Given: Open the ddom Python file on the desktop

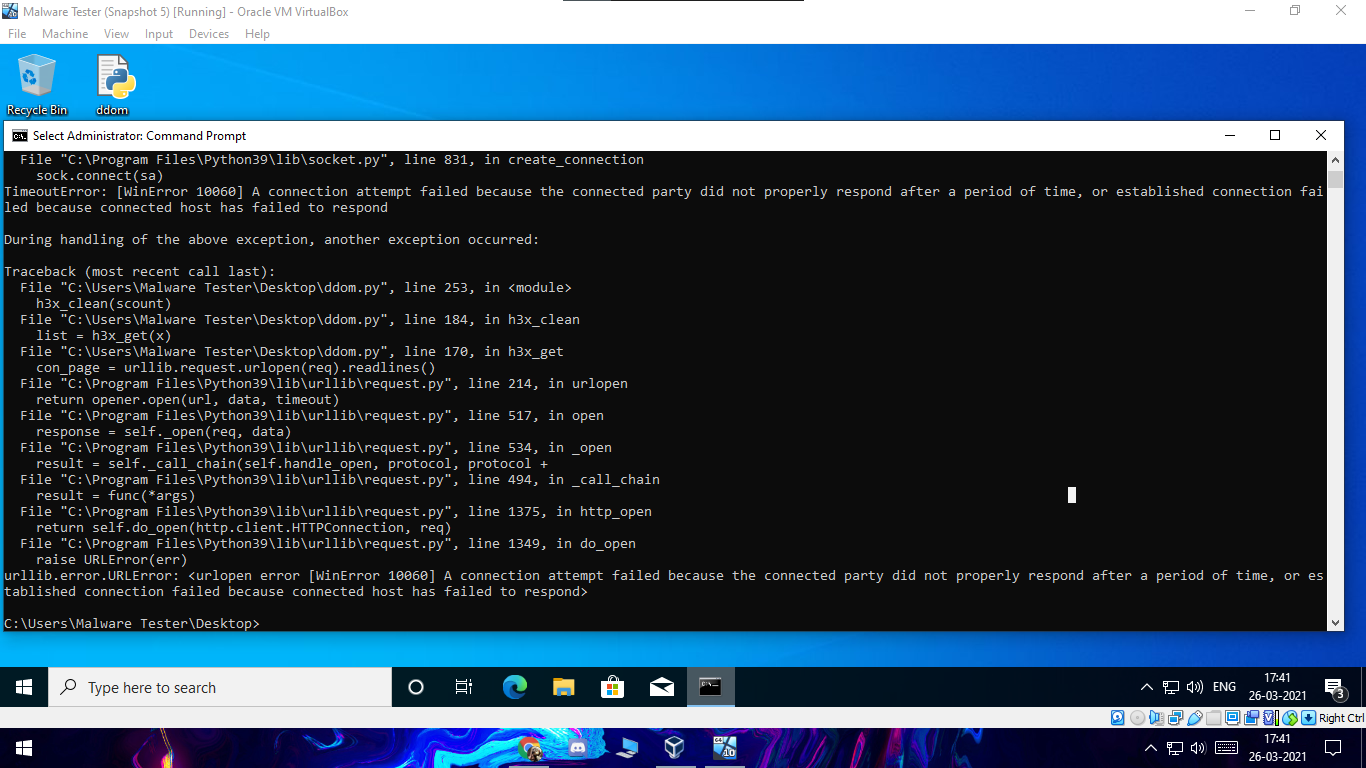Looking at the screenshot, I should pos(112,78).
